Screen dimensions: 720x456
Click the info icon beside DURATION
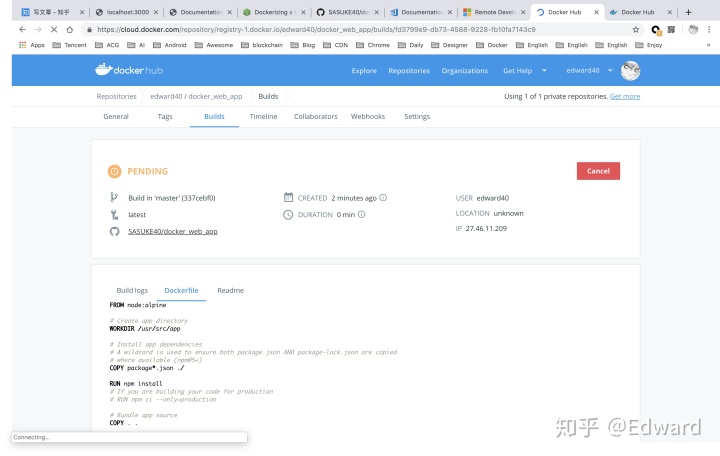(361, 214)
